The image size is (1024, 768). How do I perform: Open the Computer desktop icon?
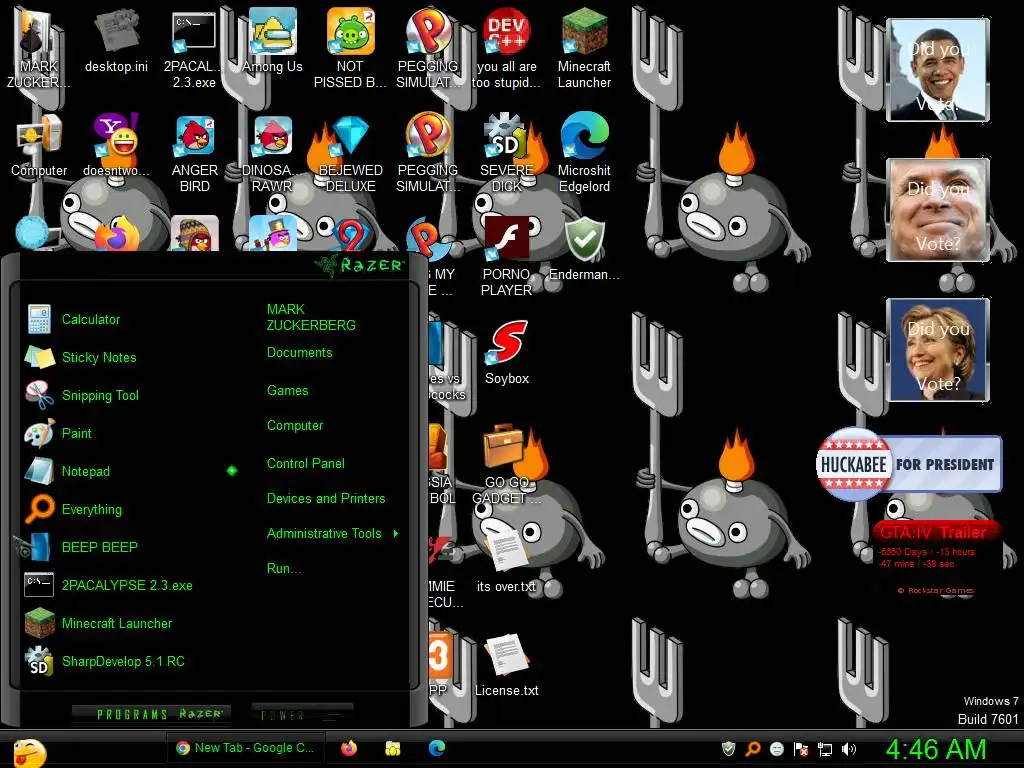[39, 145]
